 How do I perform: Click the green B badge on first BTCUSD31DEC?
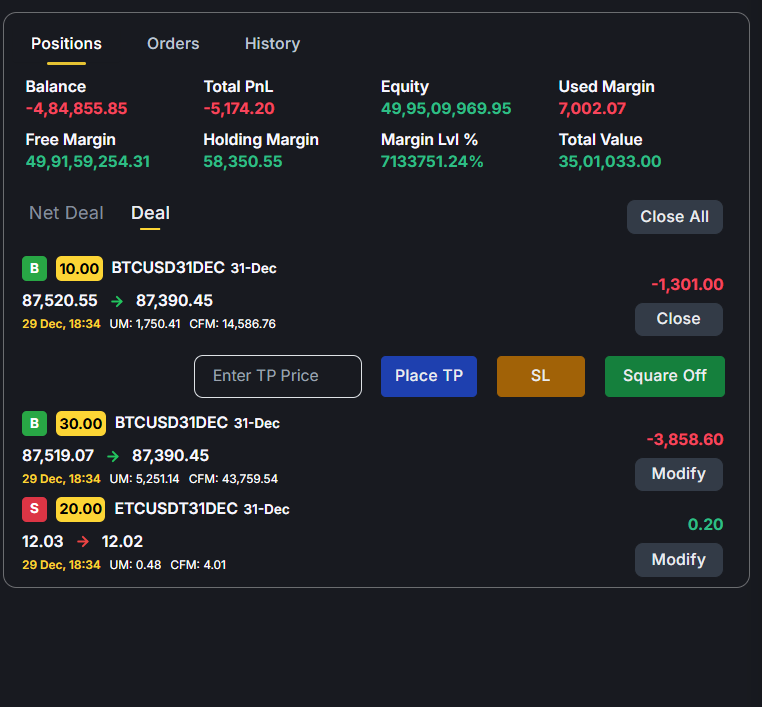[x=34, y=268]
